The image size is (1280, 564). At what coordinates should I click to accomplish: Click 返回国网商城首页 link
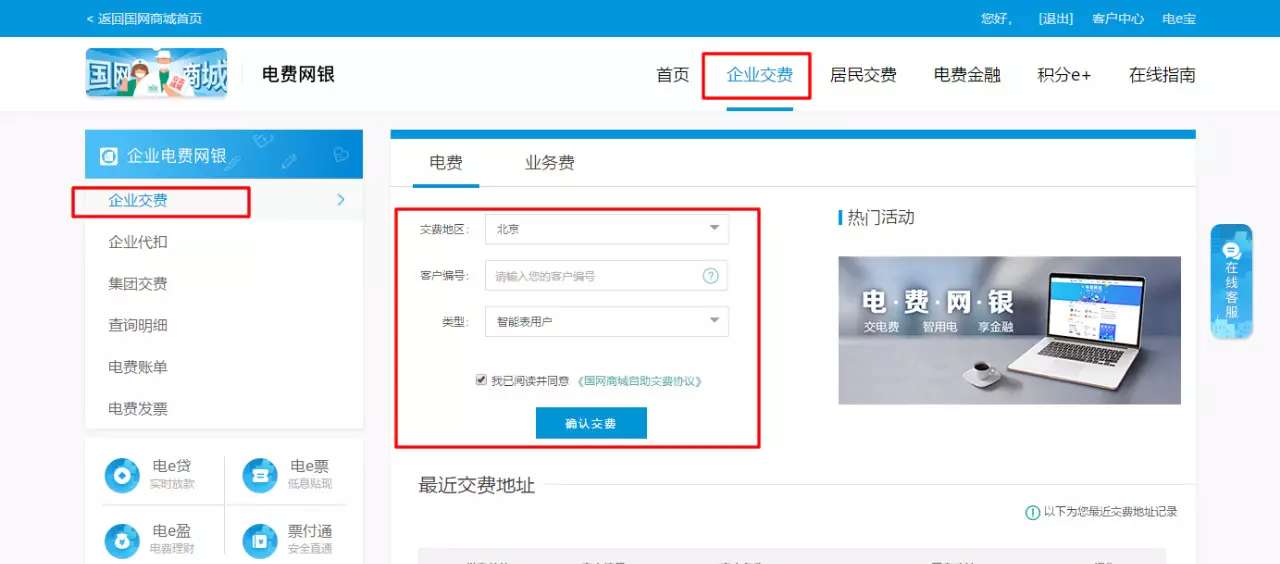(x=144, y=19)
